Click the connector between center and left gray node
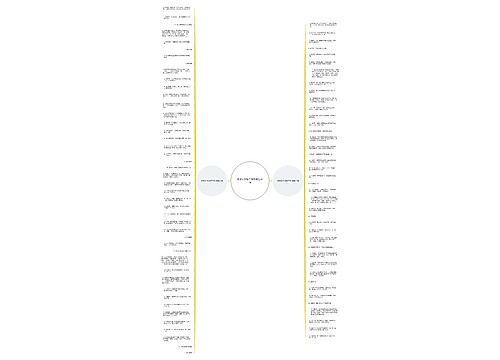Image resolution: width=500 pixels, height=360 pixels. [229, 181]
